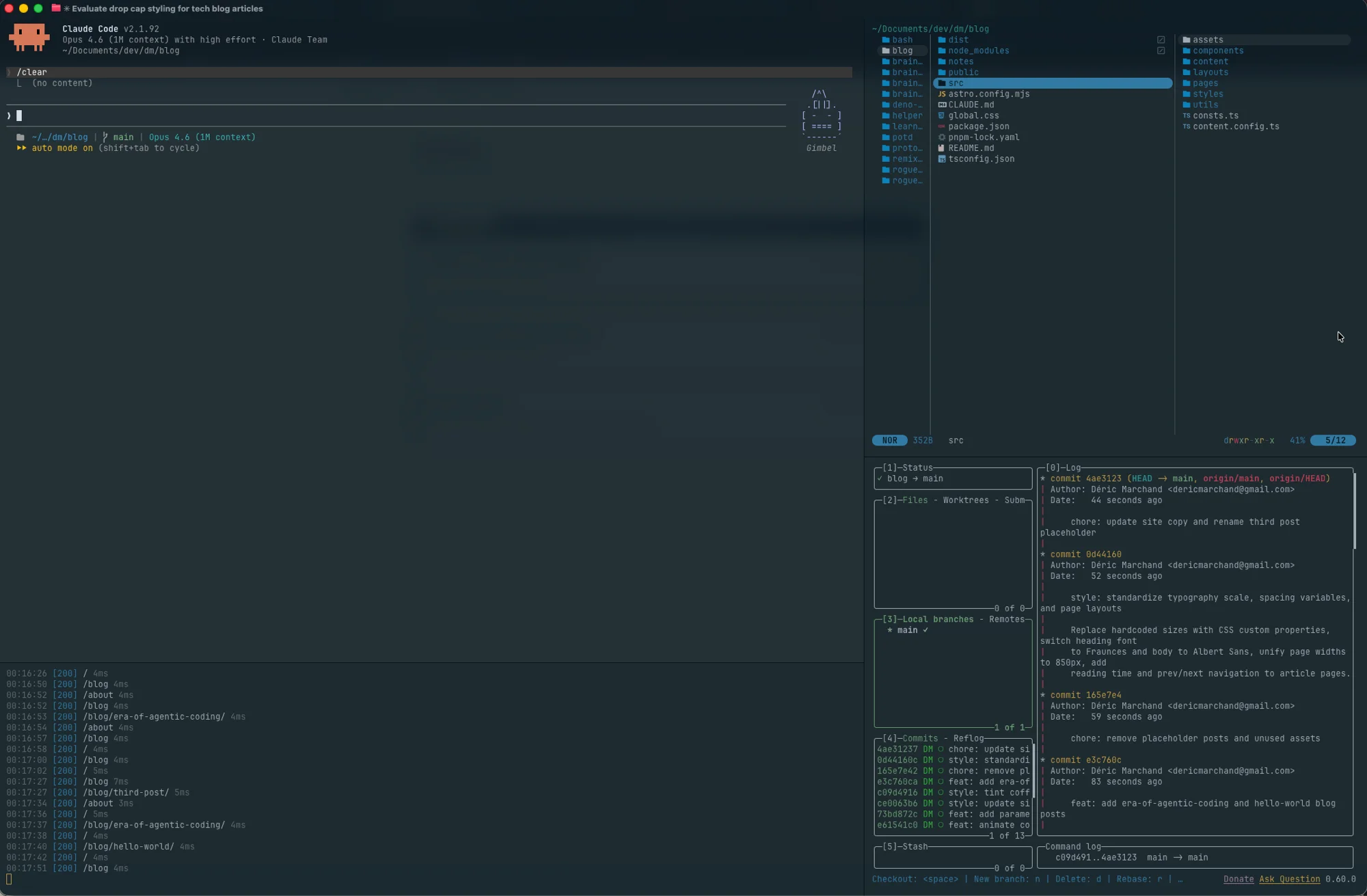Click the ignored marker beside dist folder
1367x896 pixels.
(x=1161, y=40)
